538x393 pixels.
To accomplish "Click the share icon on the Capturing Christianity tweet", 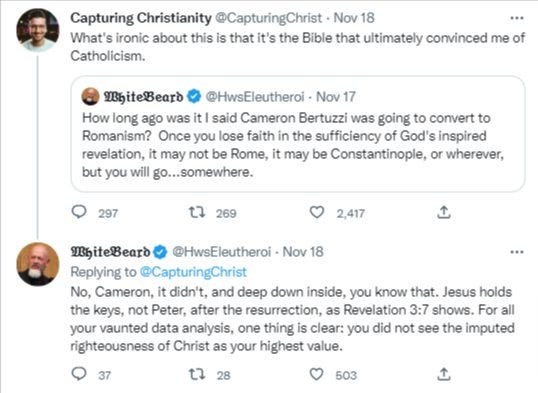I will pyautogui.click(x=444, y=212).
